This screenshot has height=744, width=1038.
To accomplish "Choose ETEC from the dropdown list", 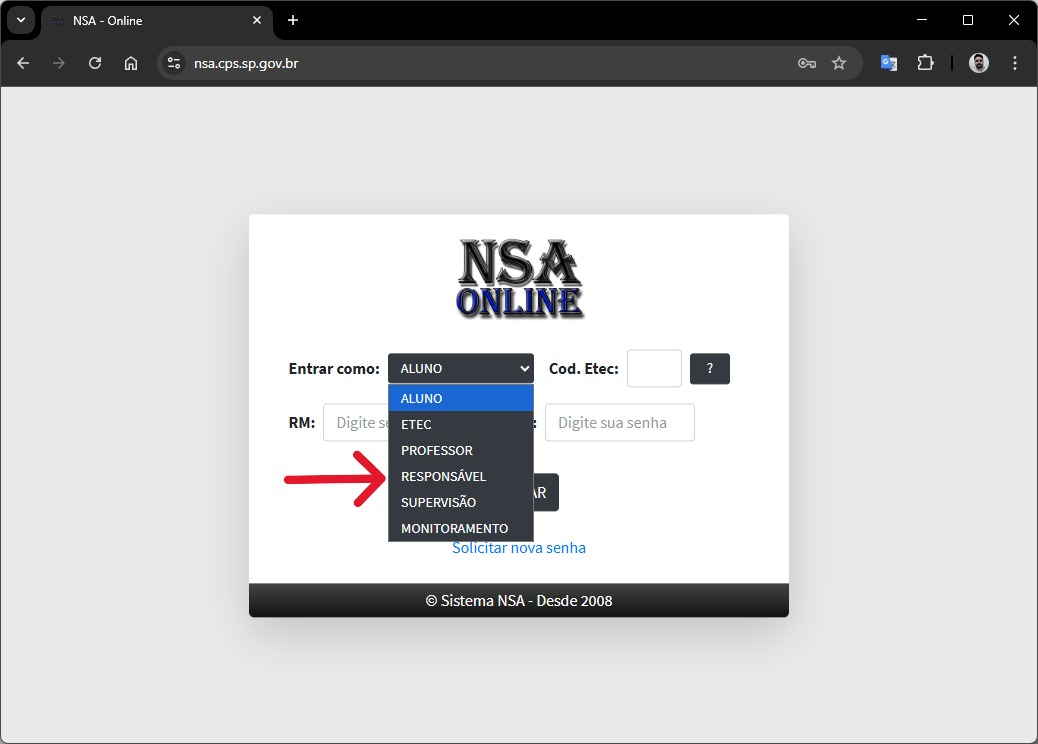I will [x=460, y=424].
